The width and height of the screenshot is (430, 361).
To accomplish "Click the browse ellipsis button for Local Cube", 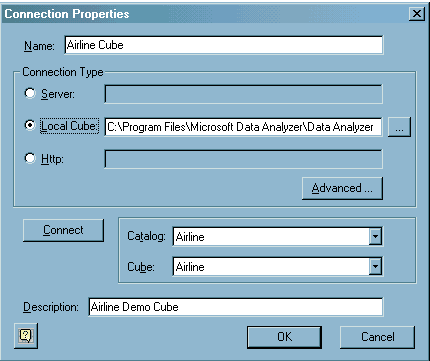I will tap(399, 127).
